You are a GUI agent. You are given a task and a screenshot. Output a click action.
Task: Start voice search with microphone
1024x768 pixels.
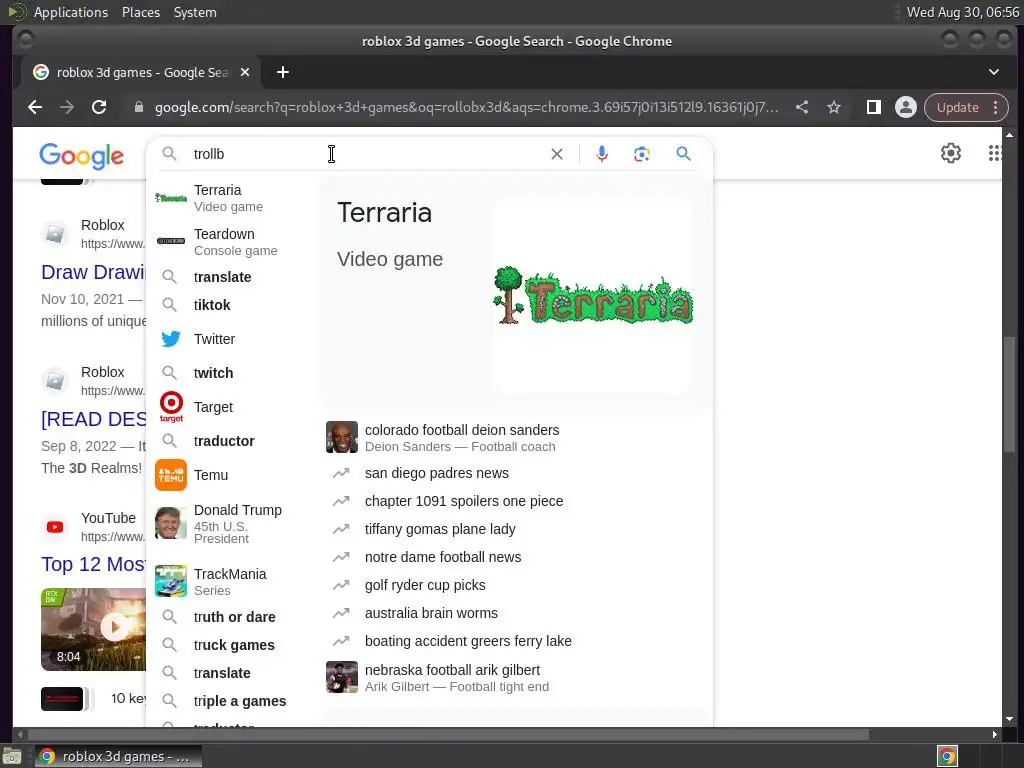coord(602,154)
